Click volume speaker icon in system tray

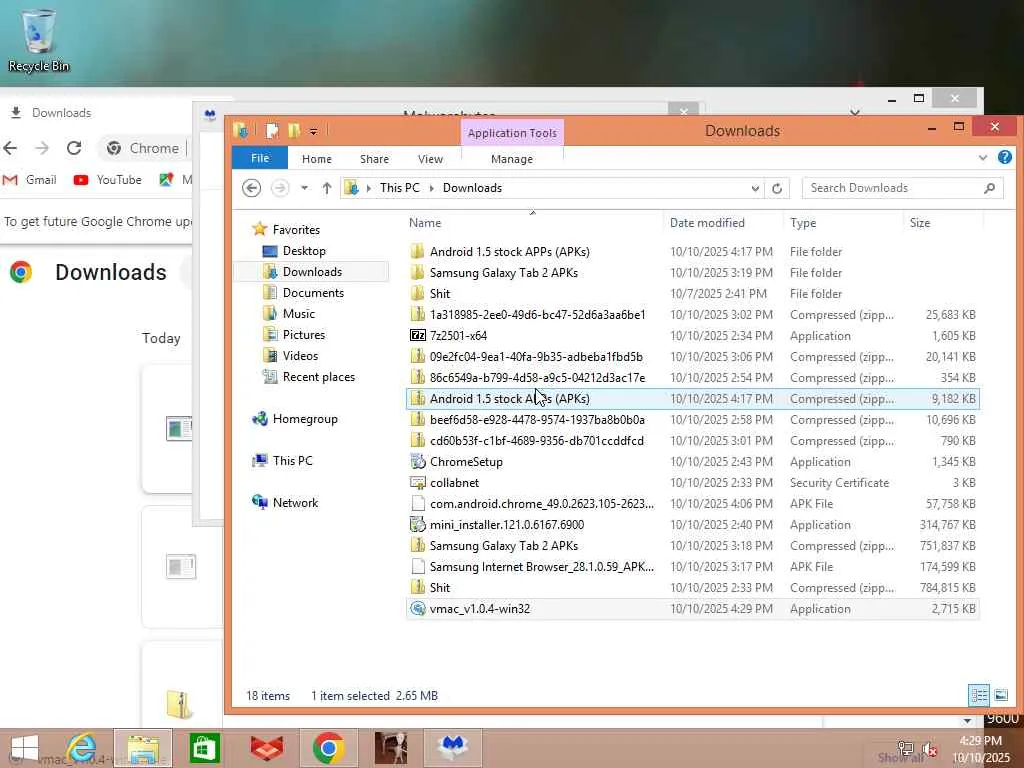(x=929, y=748)
